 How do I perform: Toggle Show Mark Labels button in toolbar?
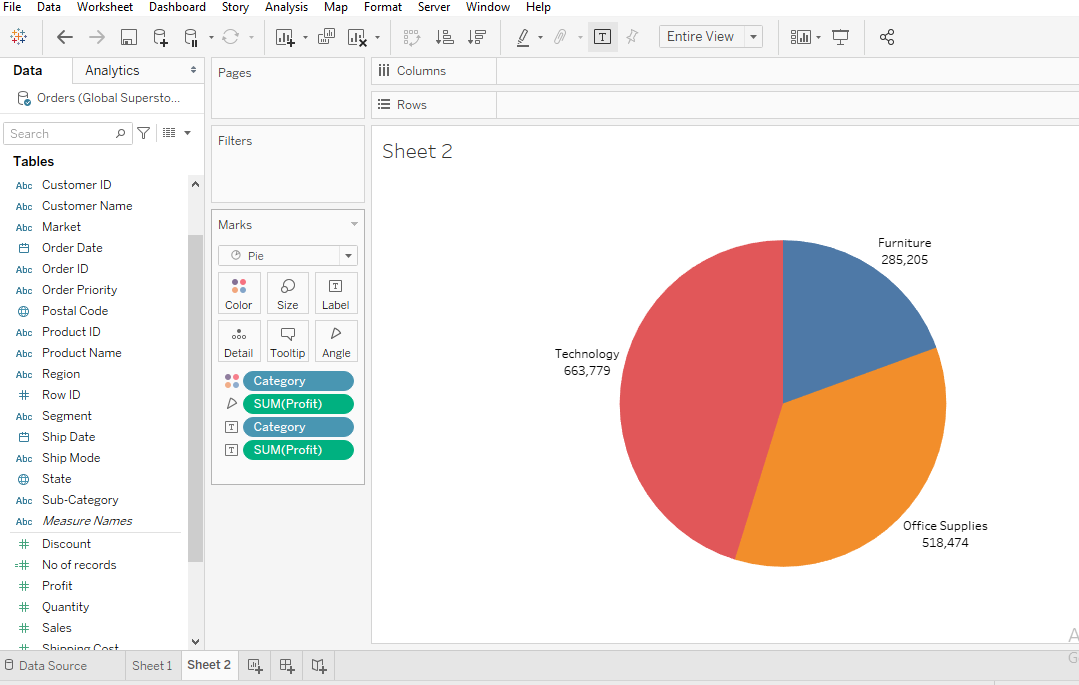point(602,37)
